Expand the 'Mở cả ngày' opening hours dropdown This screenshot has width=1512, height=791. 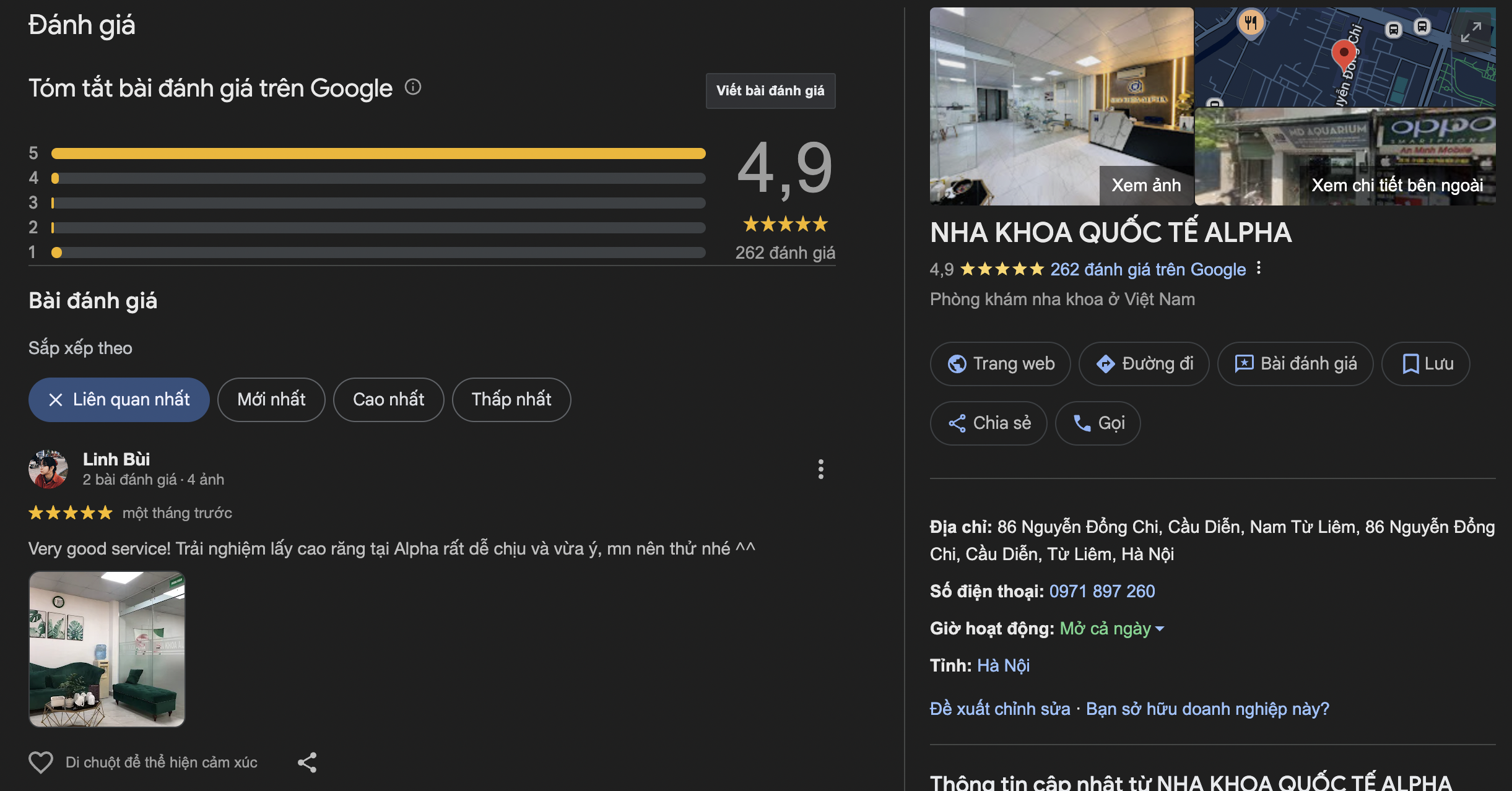1112,629
